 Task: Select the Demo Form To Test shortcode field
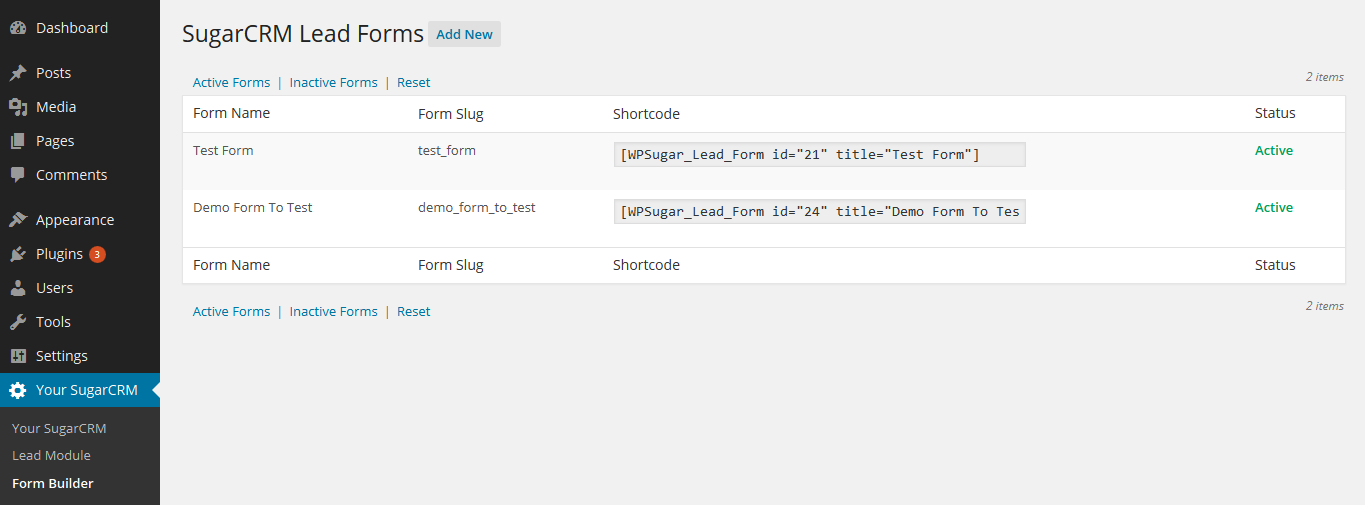tap(820, 211)
